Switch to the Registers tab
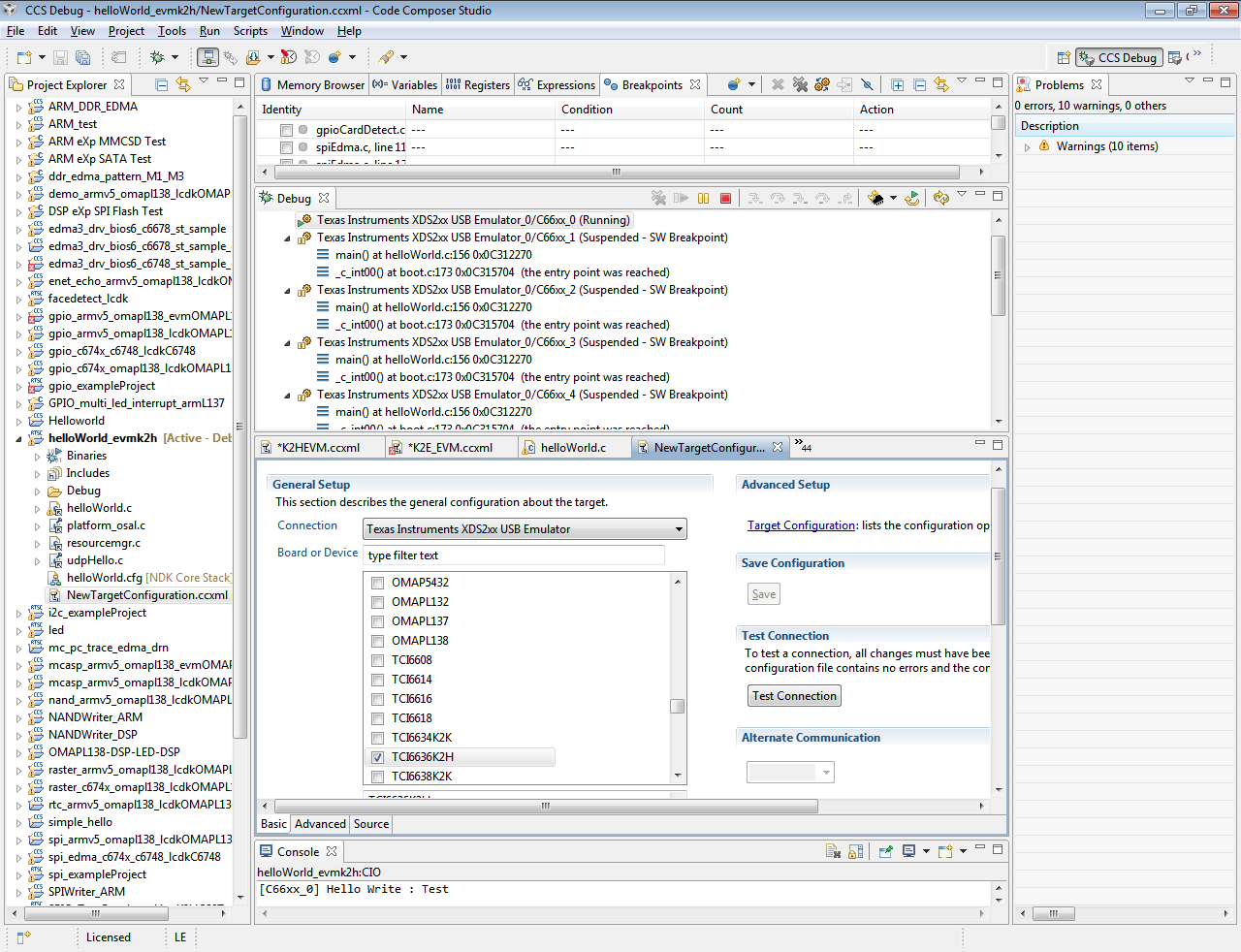1241x952 pixels. point(477,85)
